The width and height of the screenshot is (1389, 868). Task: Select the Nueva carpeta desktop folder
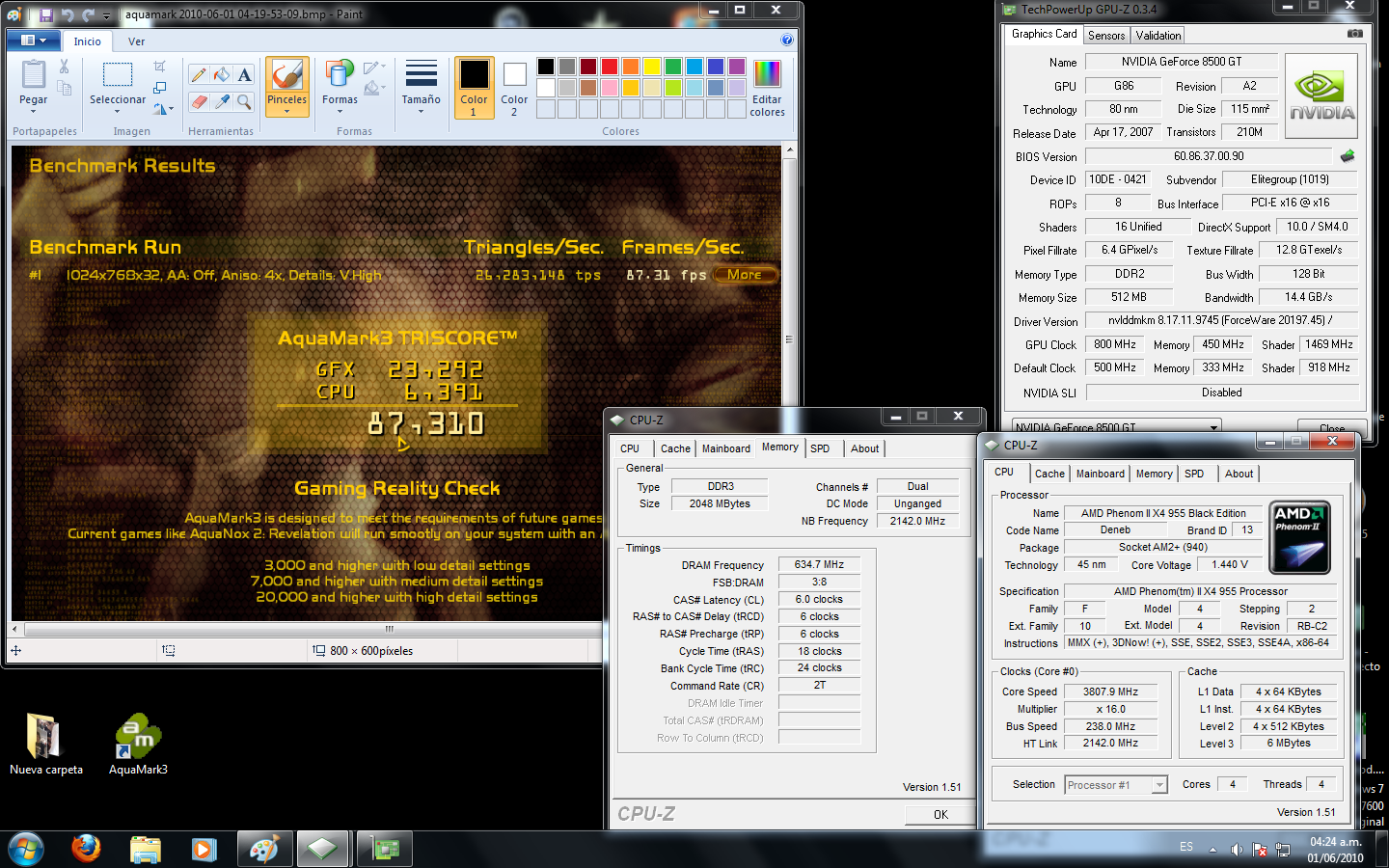point(45,744)
